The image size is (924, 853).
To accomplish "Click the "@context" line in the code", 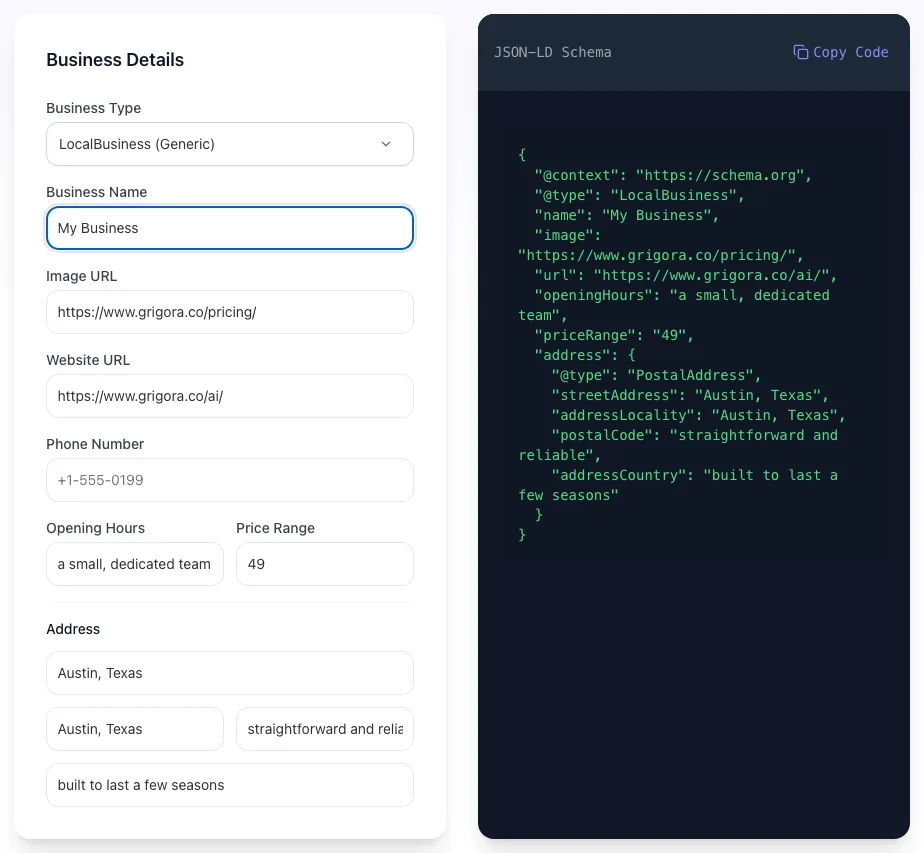I will [x=673, y=176].
